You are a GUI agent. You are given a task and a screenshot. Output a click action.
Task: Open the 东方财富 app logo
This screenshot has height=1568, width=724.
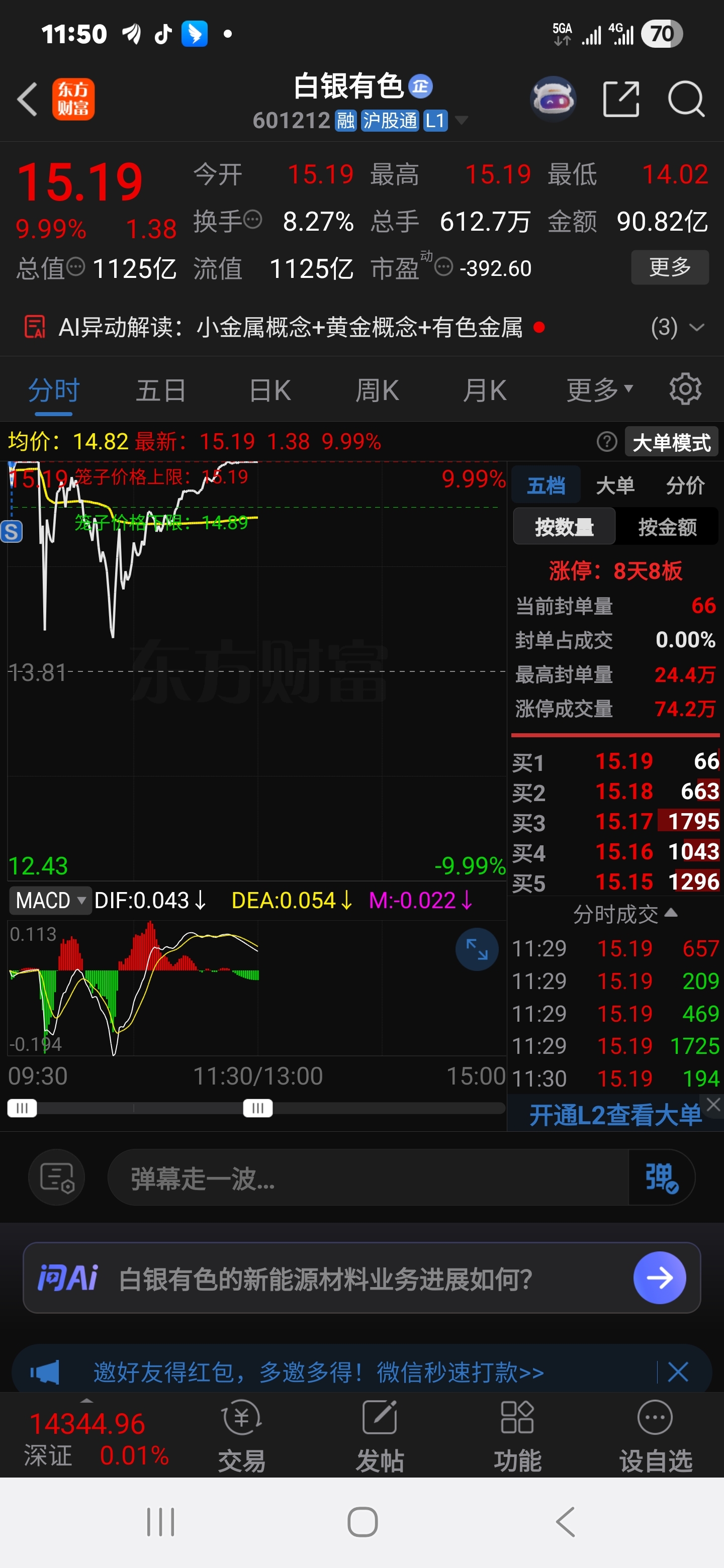pos(73,99)
